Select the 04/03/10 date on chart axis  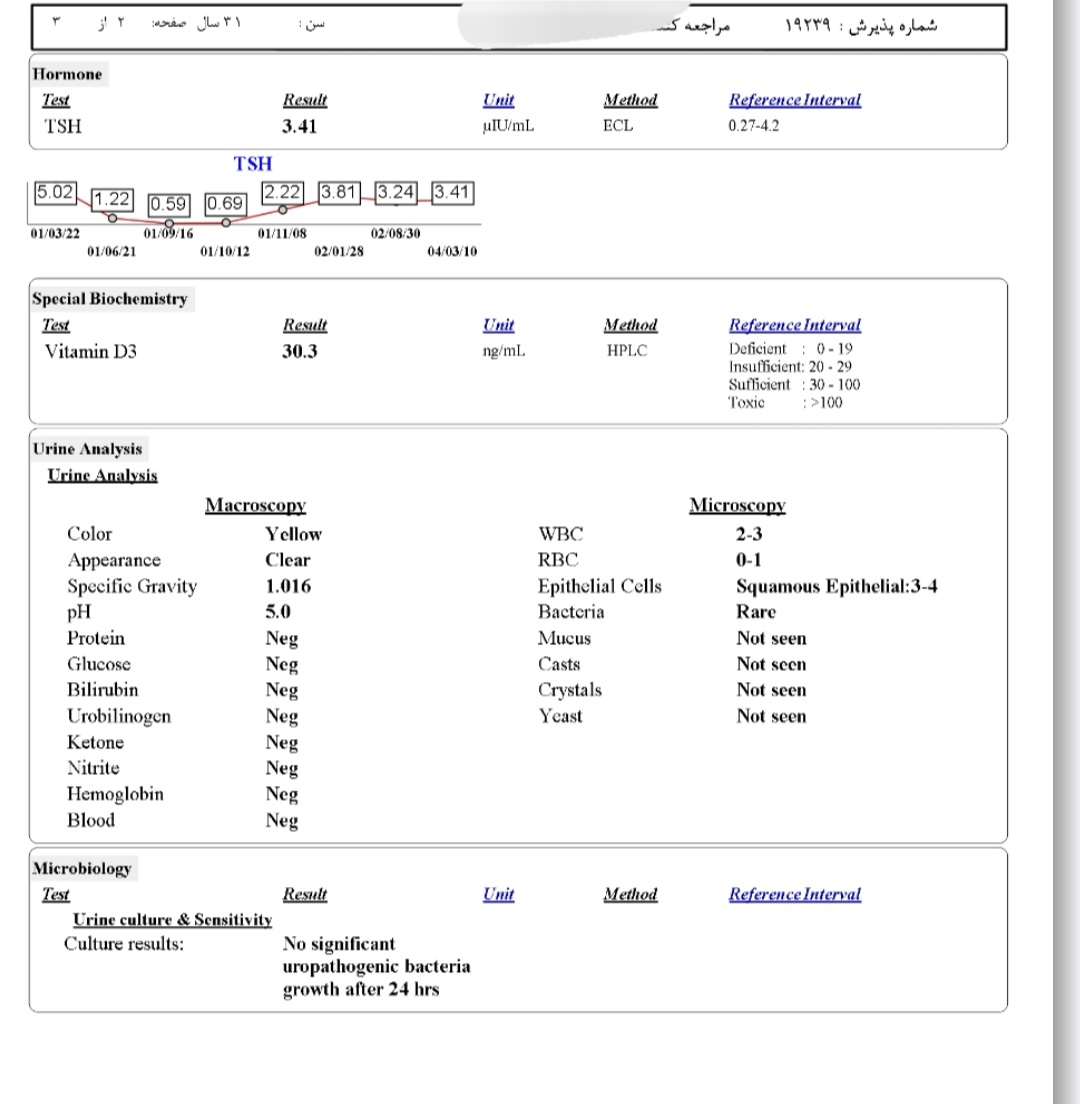point(452,251)
